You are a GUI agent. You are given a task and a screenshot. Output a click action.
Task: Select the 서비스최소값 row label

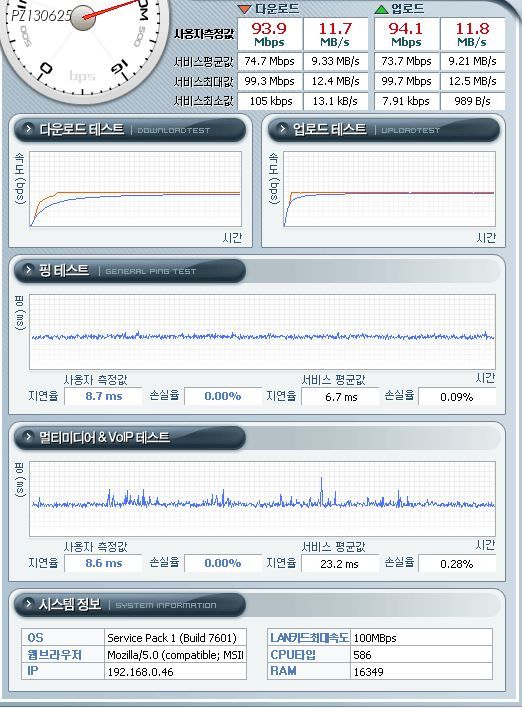[x=204, y=101]
